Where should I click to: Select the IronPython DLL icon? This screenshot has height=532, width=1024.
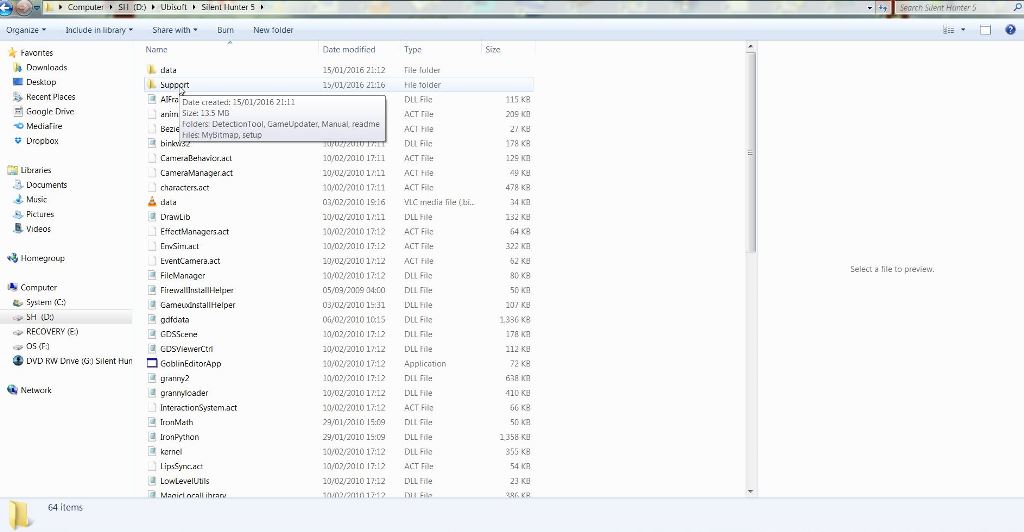click(x=152, y=437)
